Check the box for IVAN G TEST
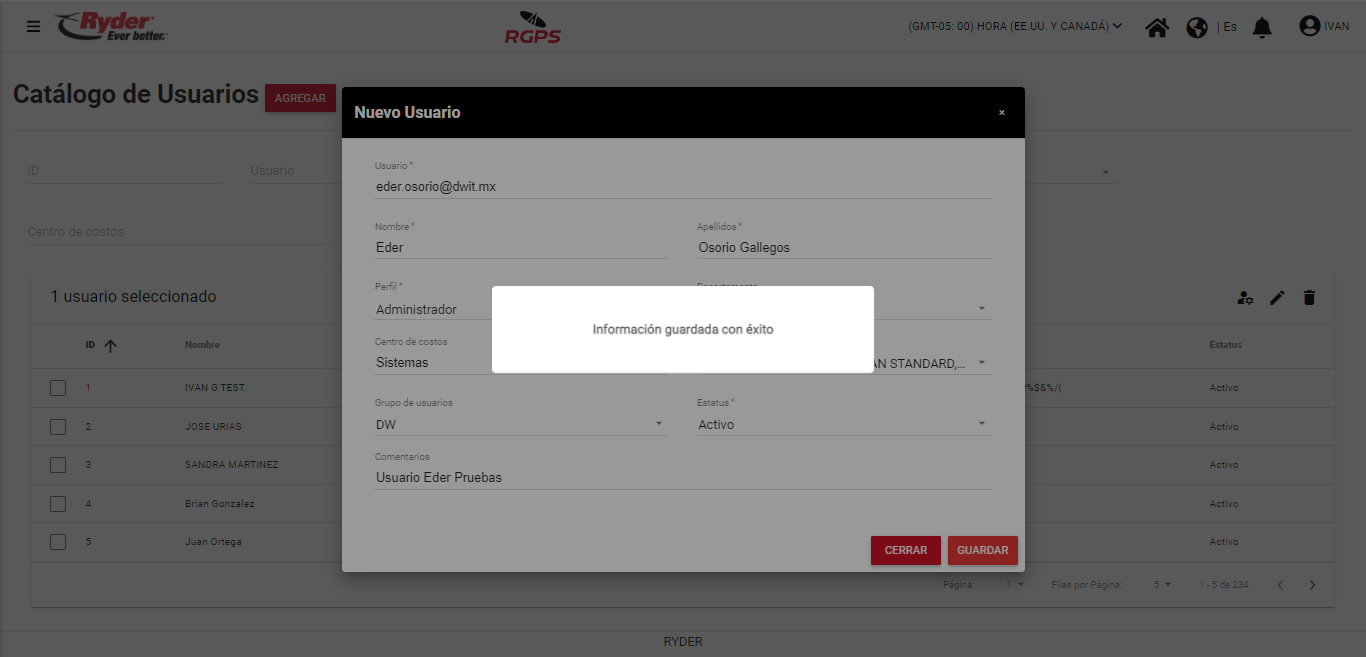Screen dimensions: 1366x657 point(58,388)
